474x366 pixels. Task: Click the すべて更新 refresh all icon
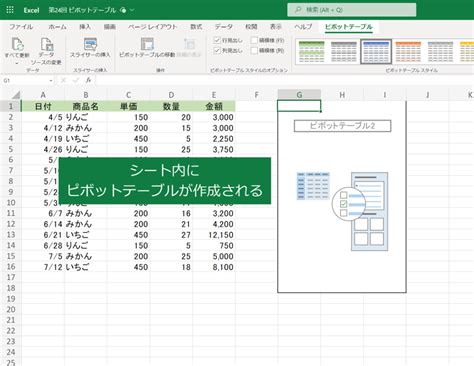pyautogui.click(x=17, y=44)
